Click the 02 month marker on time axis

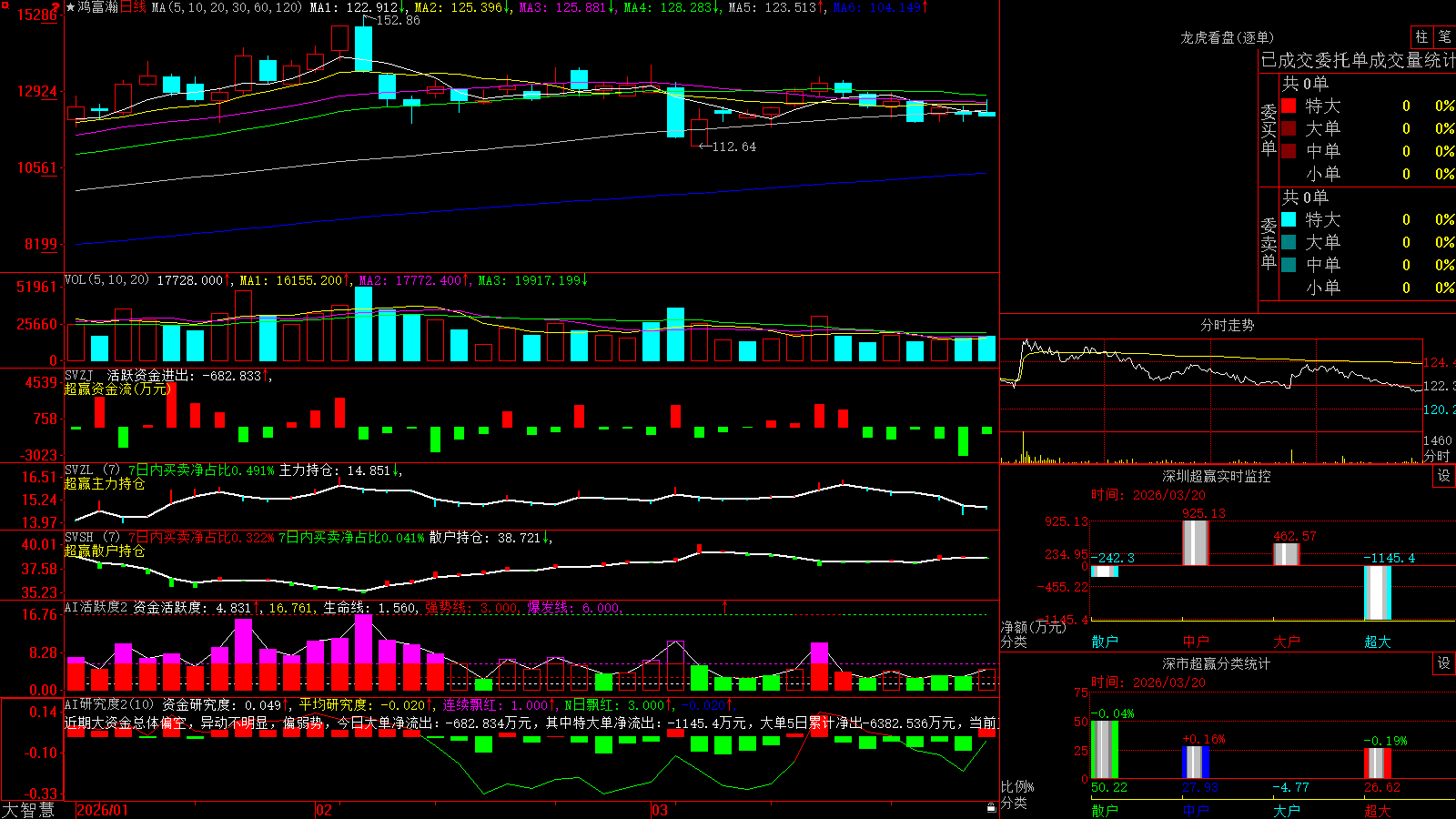click(324, 810)
